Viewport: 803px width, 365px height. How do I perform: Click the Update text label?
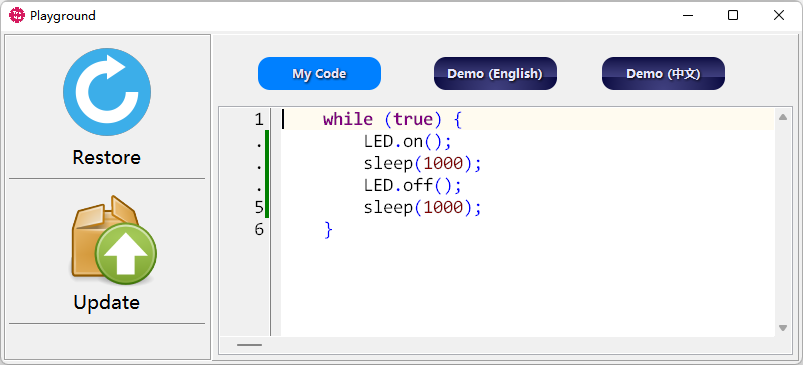107,303
